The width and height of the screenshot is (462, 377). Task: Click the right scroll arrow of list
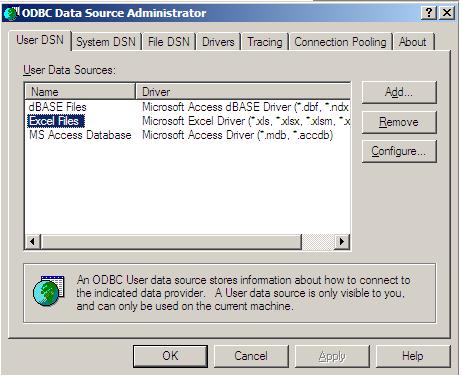click(342, 241)
